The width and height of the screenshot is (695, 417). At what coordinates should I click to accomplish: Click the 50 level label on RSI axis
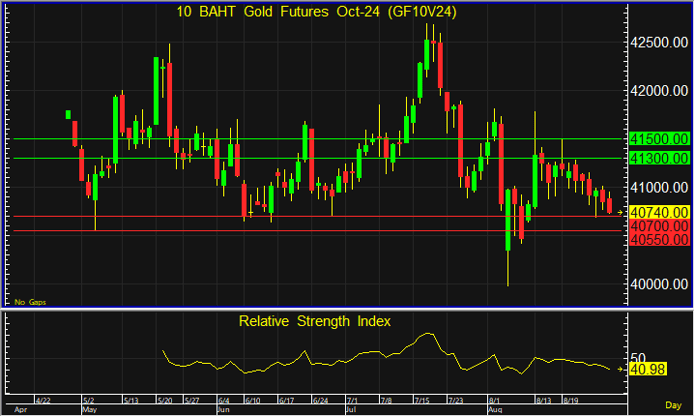click(640, 358)
